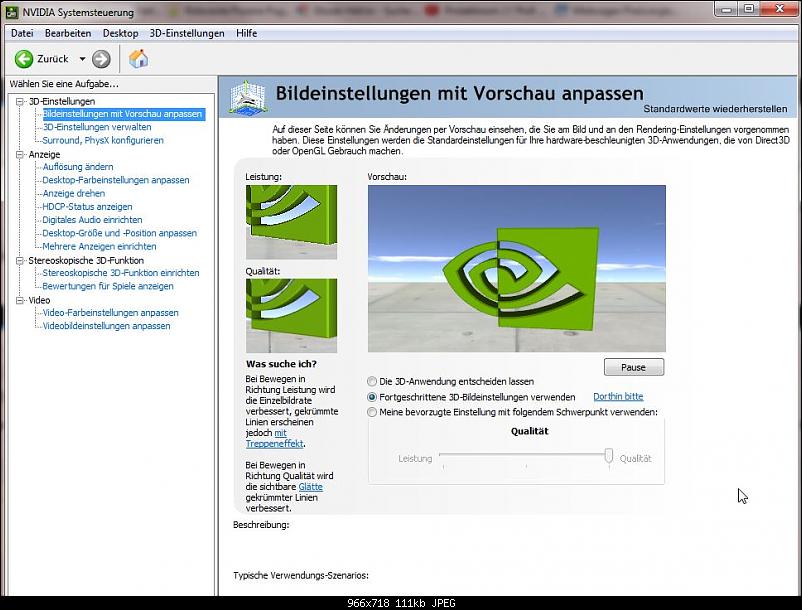Image resolution: width=802 pixels, height=610 pixels.
Task: Open the Datei menu
Action: coord(22,33)
